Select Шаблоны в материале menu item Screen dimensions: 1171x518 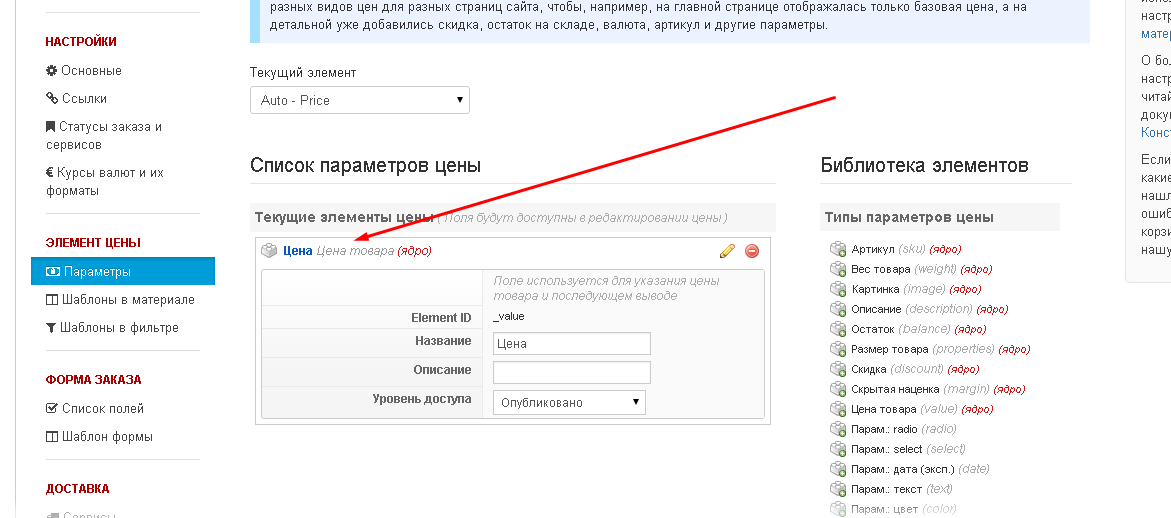(x=127, y=300)
